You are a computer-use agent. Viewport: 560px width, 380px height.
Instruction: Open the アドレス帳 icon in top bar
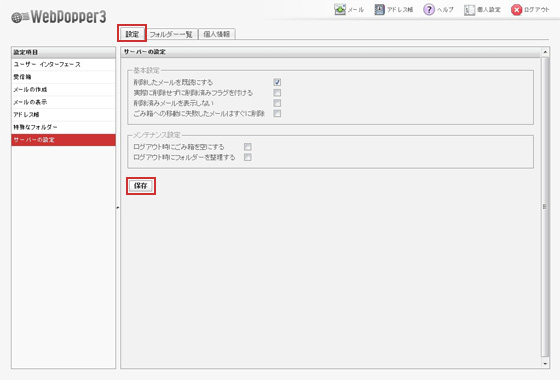pos(379,10)
